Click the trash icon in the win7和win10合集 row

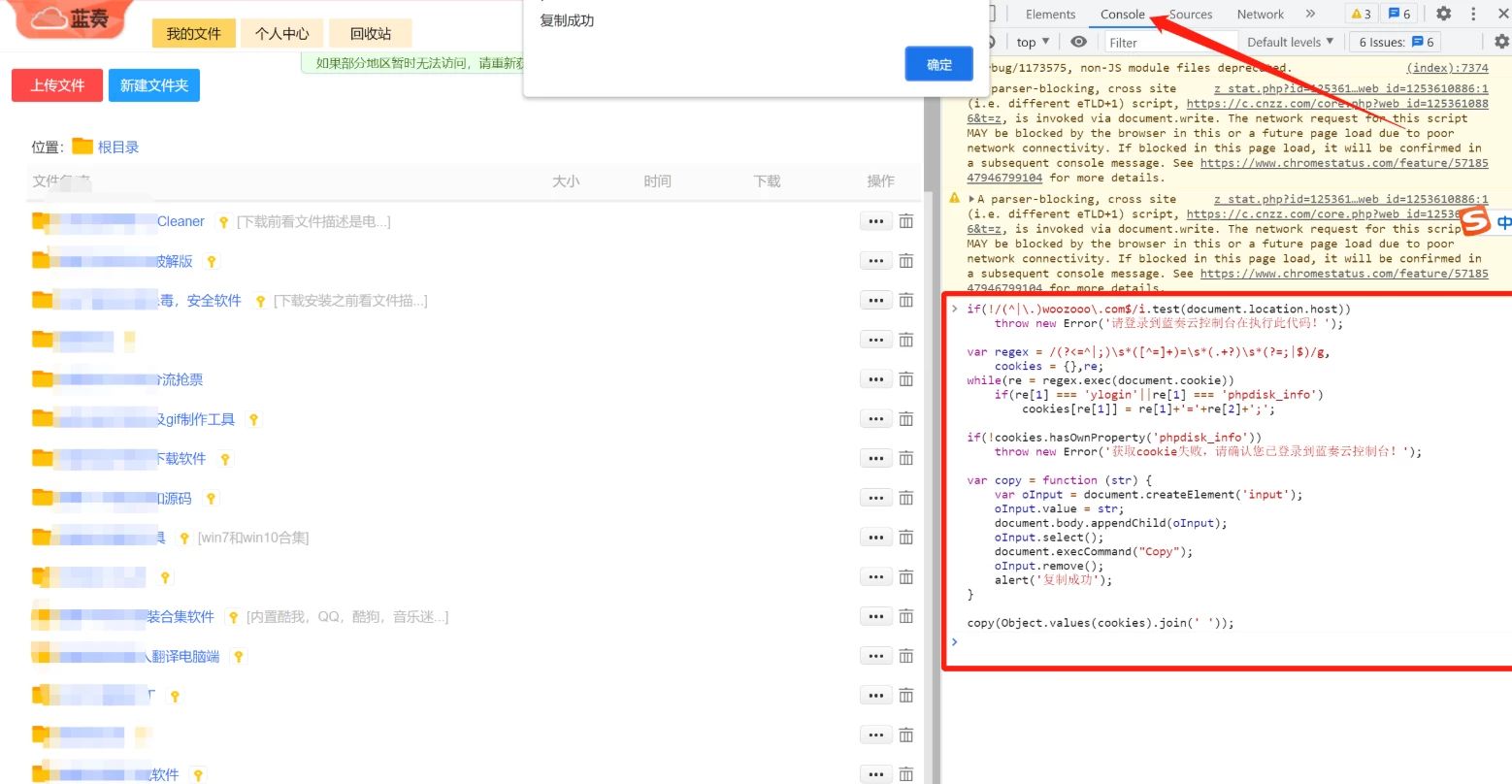(x=905, y=538)
